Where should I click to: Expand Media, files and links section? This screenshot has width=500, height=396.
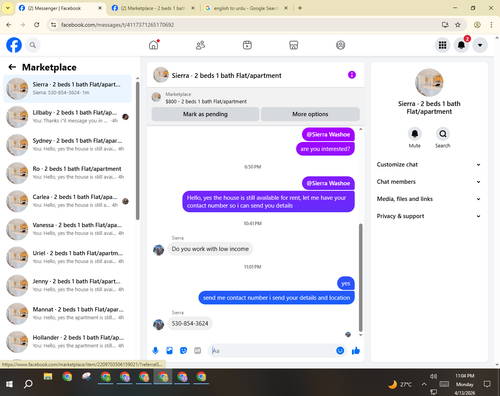tap(429, 199)
